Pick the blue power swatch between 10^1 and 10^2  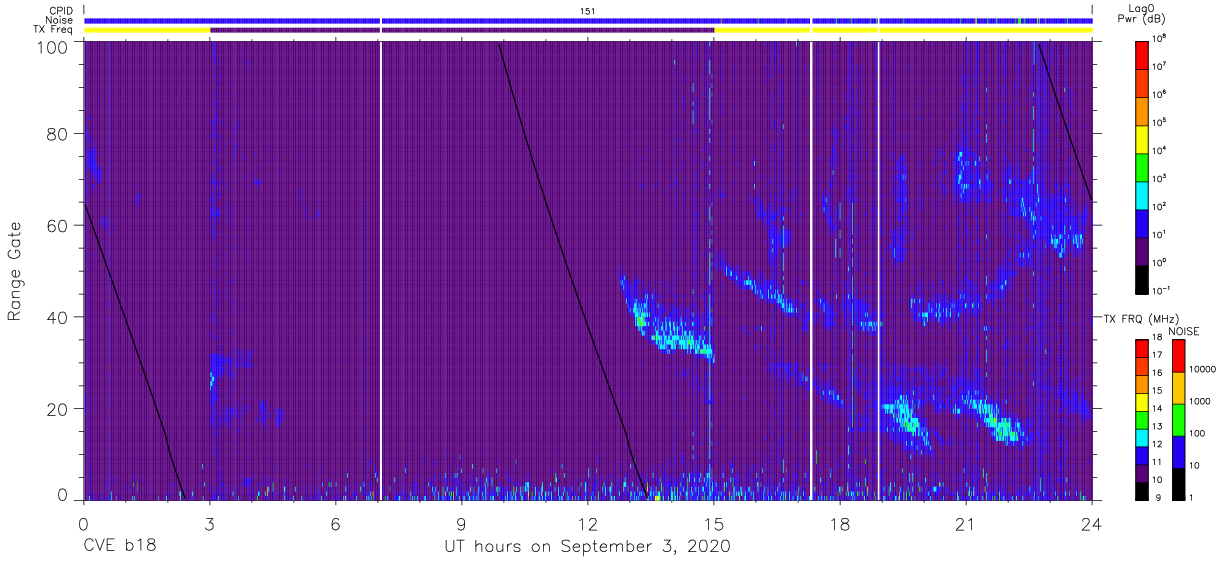coord(1142,222)
